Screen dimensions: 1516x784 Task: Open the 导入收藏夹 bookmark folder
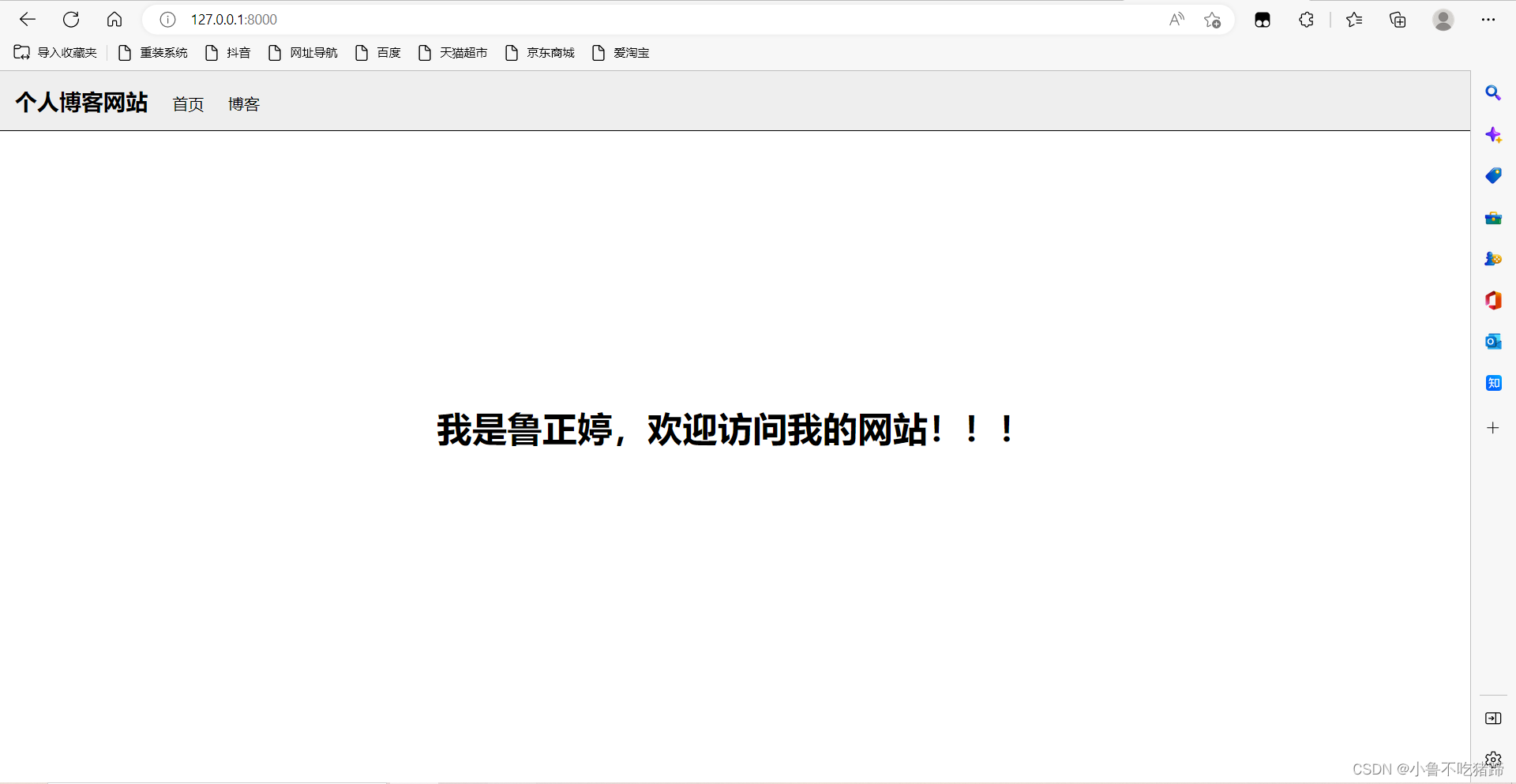(55, 53)
